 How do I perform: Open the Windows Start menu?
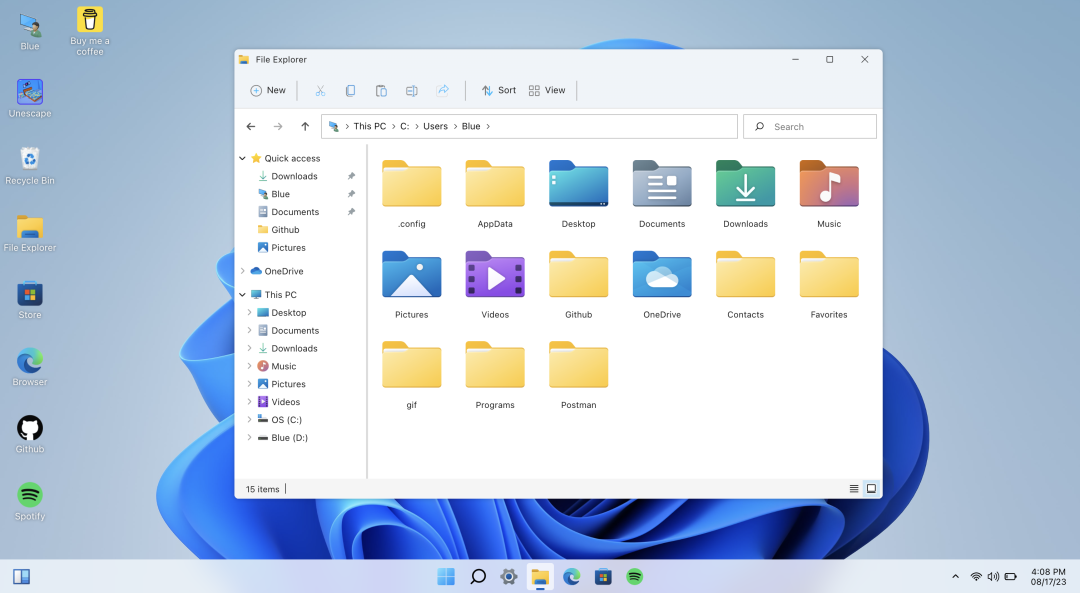point(446,576)
